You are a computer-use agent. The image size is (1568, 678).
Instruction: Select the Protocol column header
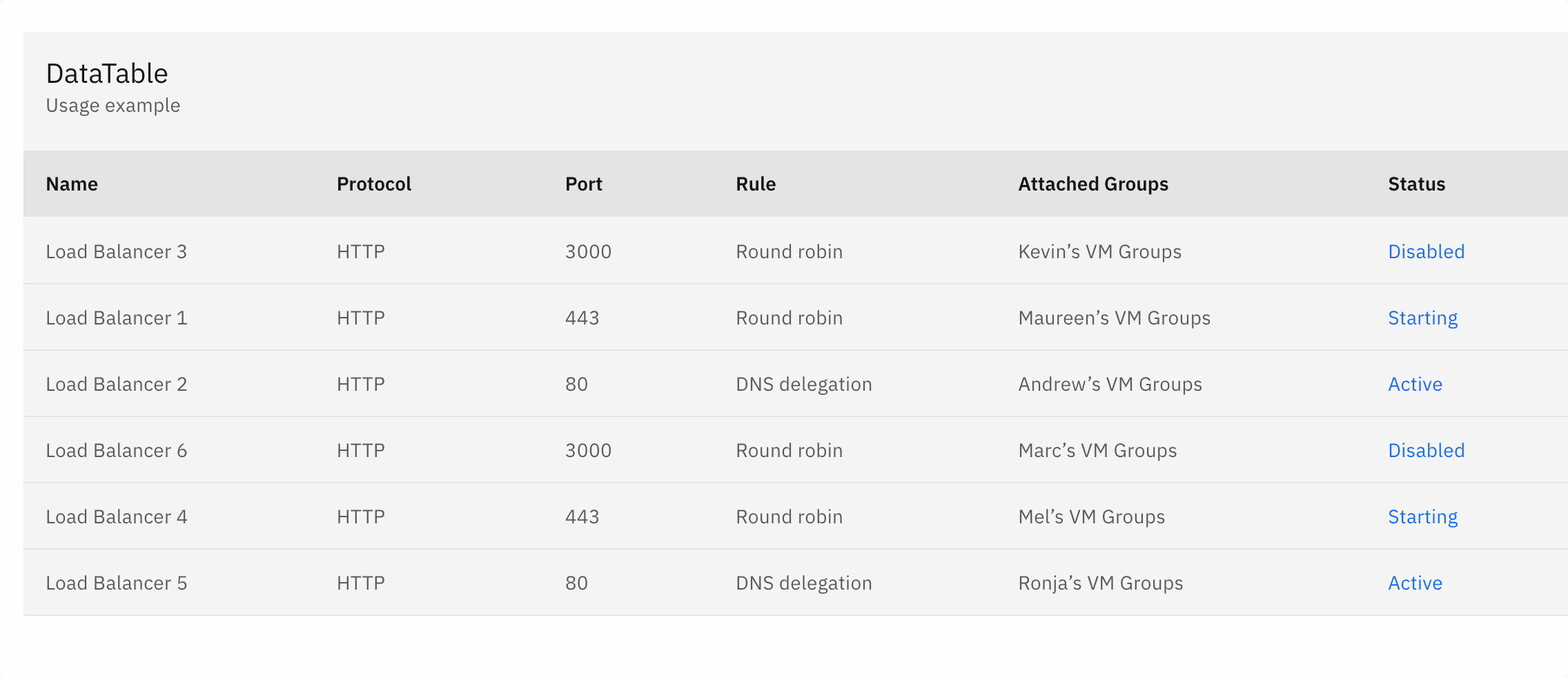[x=373, y=184]
